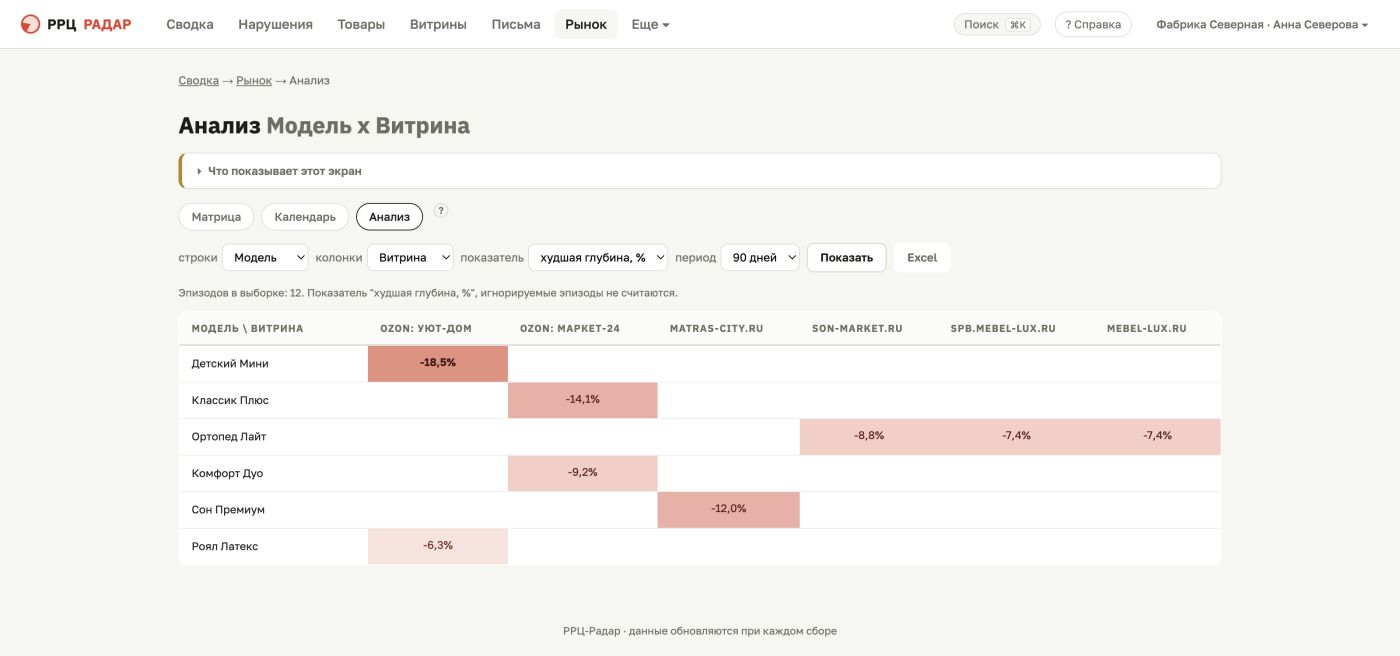Click the SON-MARKET.RU column header
The image size is (1400, 656).
click(857, 329)
